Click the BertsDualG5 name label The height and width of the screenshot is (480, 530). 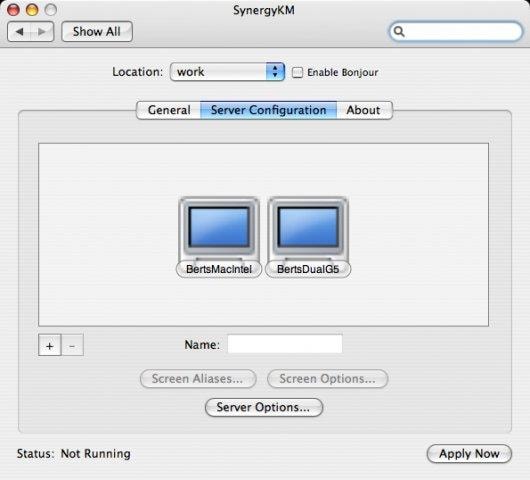tap(308, 269)
